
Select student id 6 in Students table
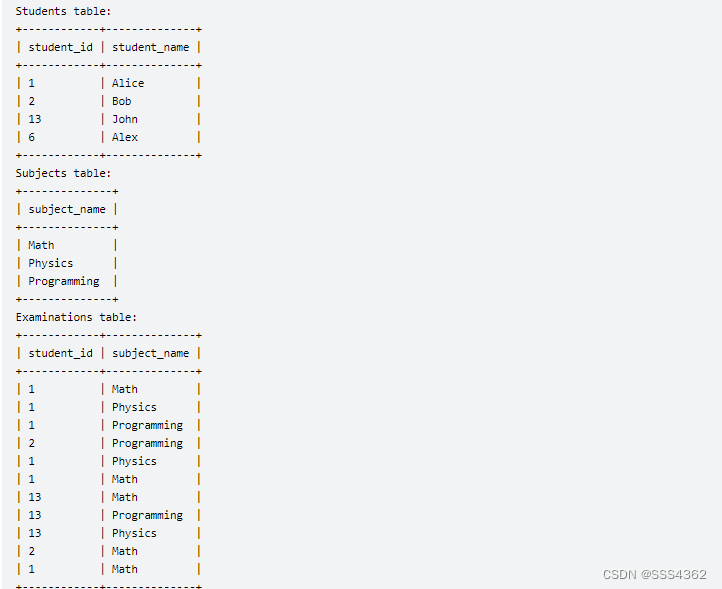[32, 137]
